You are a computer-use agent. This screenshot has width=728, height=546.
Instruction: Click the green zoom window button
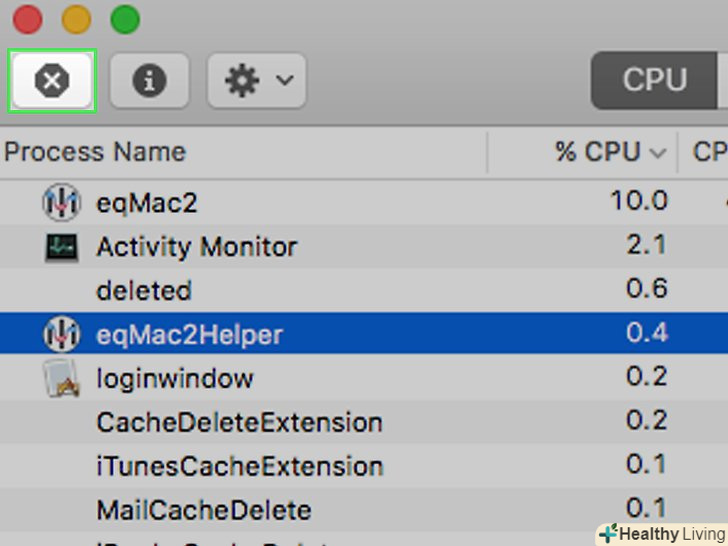[125, 19]
